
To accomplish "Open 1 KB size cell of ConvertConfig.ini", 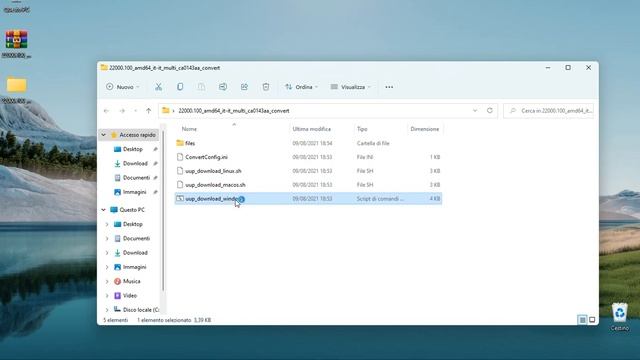I will pos(435,157).
